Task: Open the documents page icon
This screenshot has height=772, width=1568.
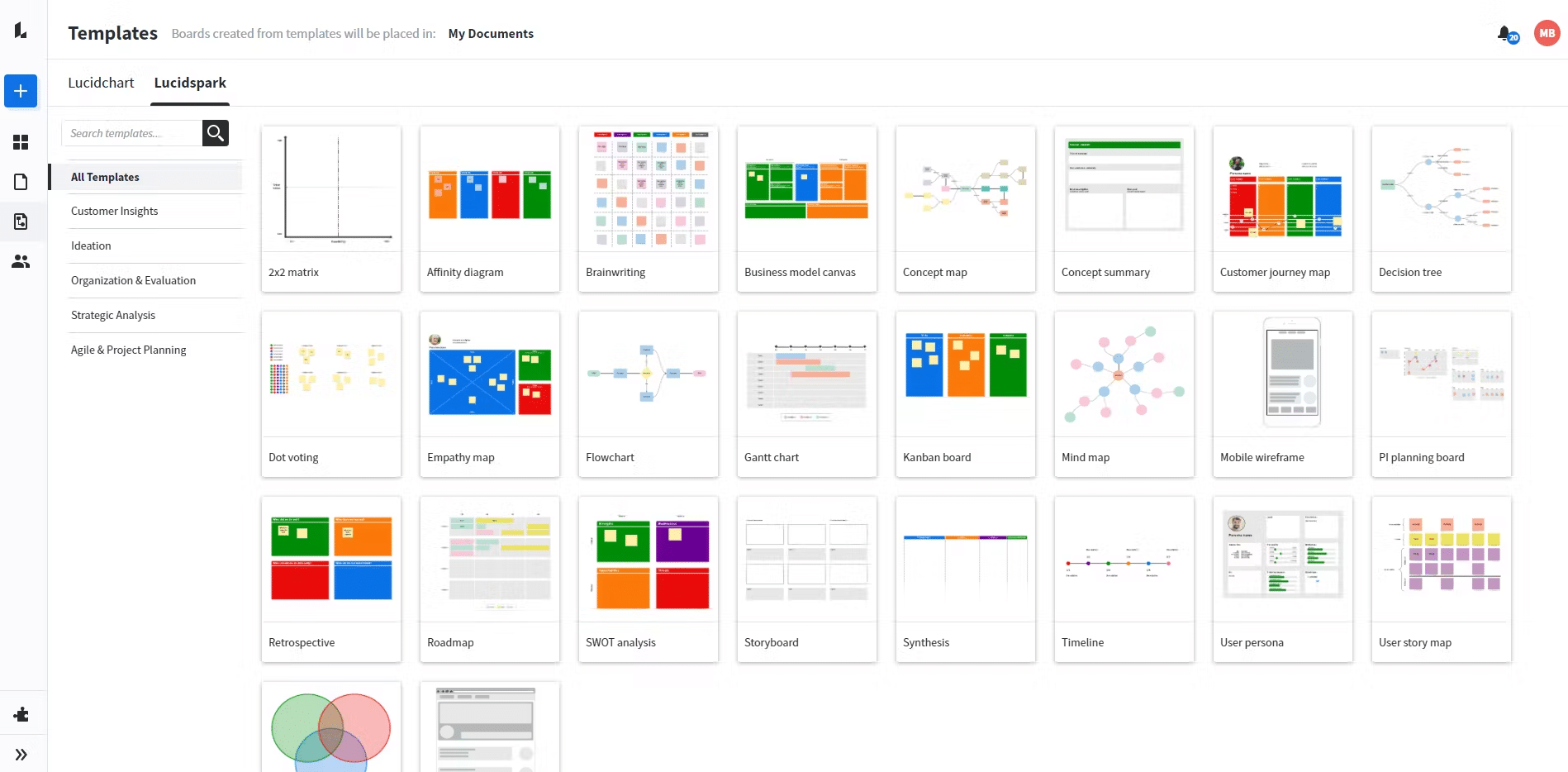Action: (x=21, y=182)
